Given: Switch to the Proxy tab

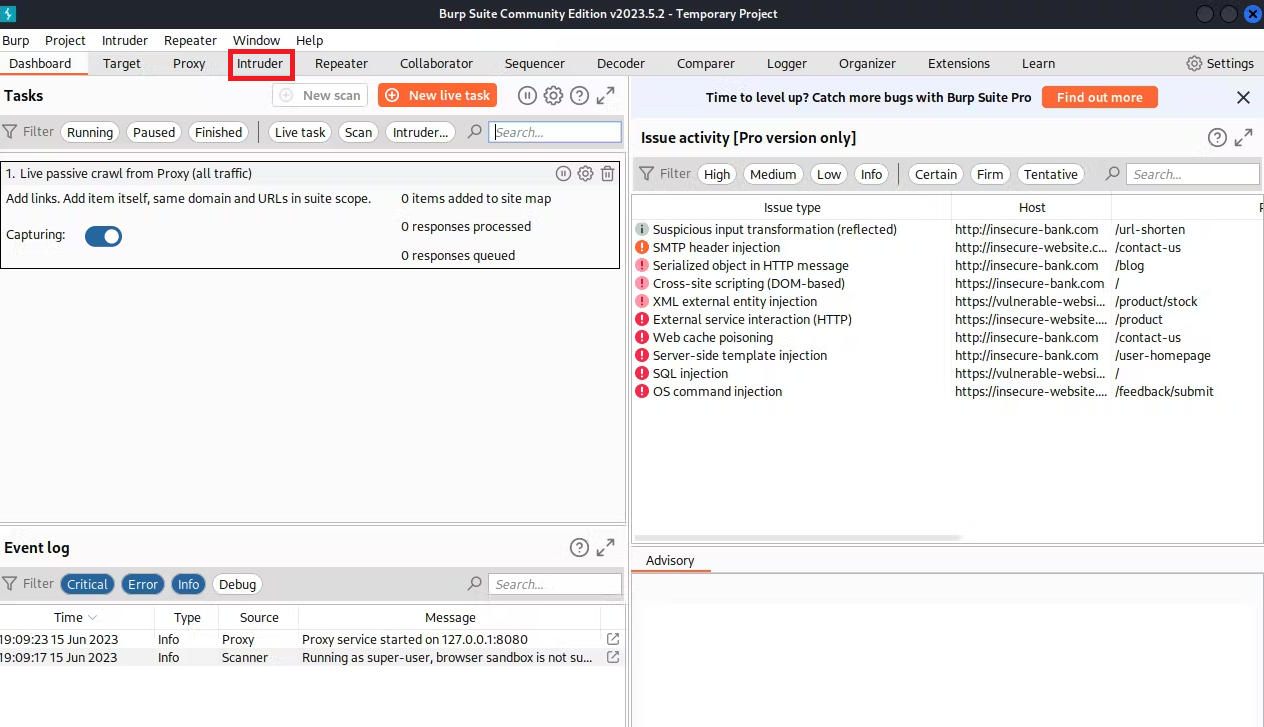Looking at the screenshot, I should (189, 63).
